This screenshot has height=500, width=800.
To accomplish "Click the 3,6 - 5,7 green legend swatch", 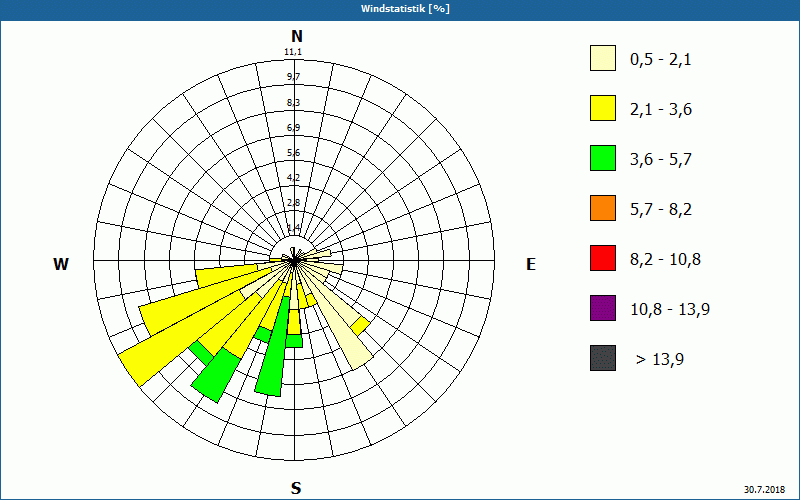I will click(603, 158).
